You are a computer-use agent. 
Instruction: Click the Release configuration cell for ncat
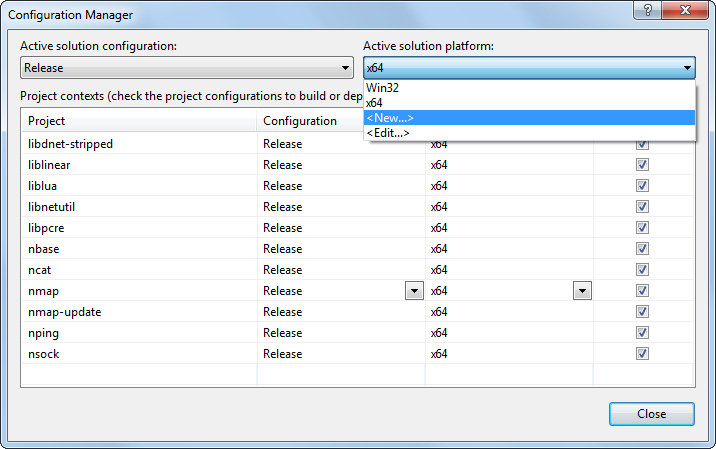tap(341, 270)
